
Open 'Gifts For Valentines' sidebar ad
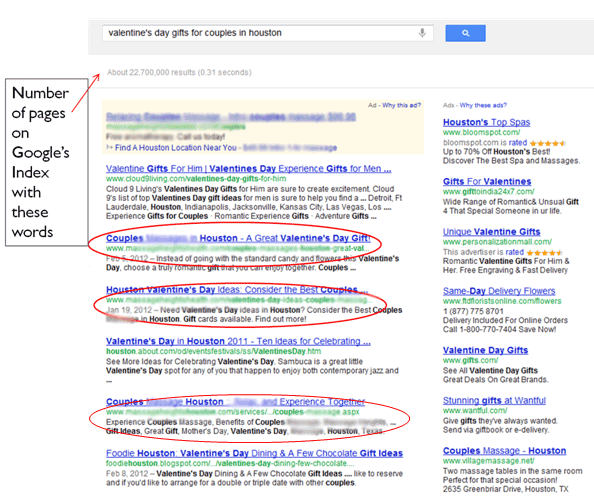(487, 181)
